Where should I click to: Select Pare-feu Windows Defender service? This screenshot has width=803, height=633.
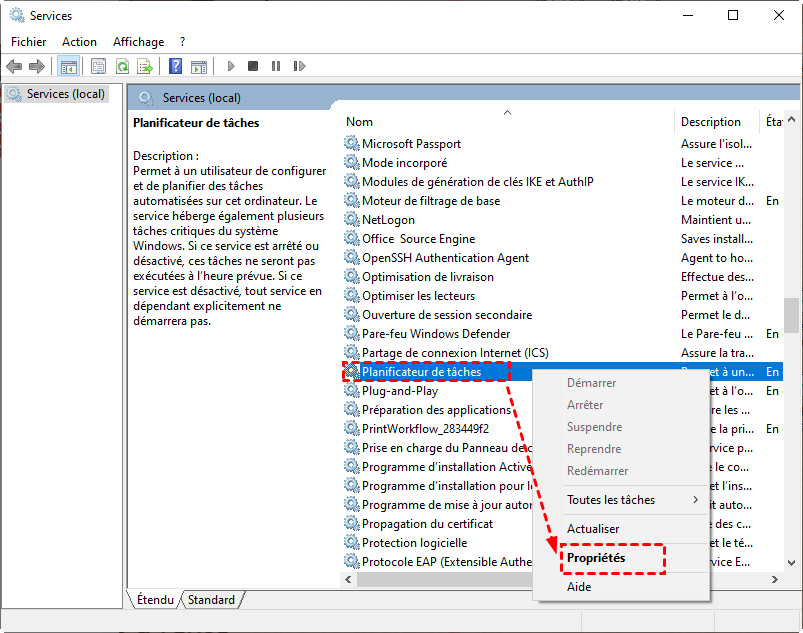tap(436, 333)
